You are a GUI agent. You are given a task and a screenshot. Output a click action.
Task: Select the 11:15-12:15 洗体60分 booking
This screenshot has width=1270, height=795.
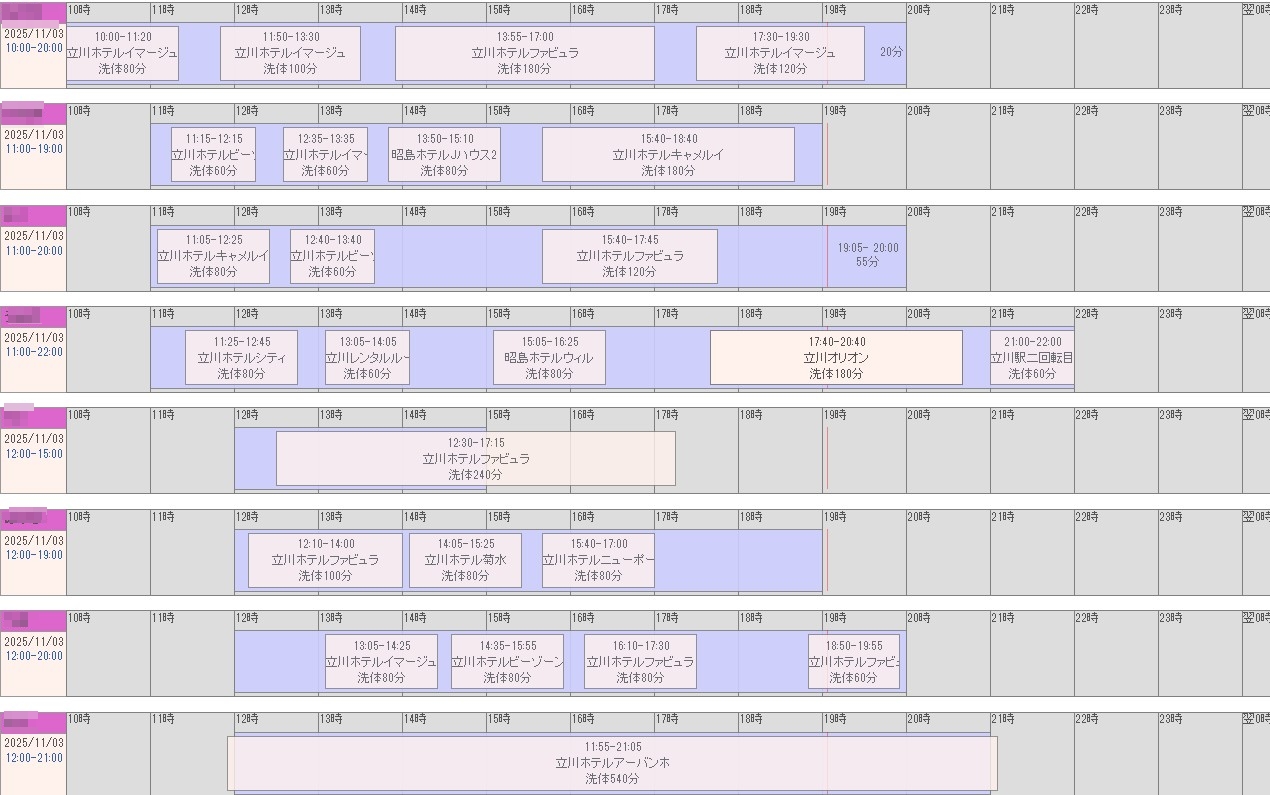click(213, 155)
